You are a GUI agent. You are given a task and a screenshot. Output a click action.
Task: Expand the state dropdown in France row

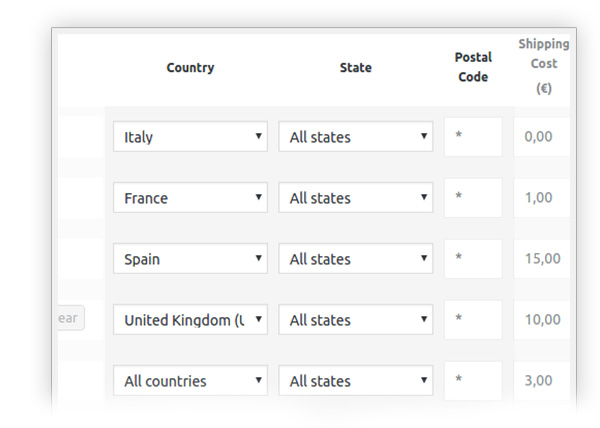pyautogui.click(x=355, y=198)
